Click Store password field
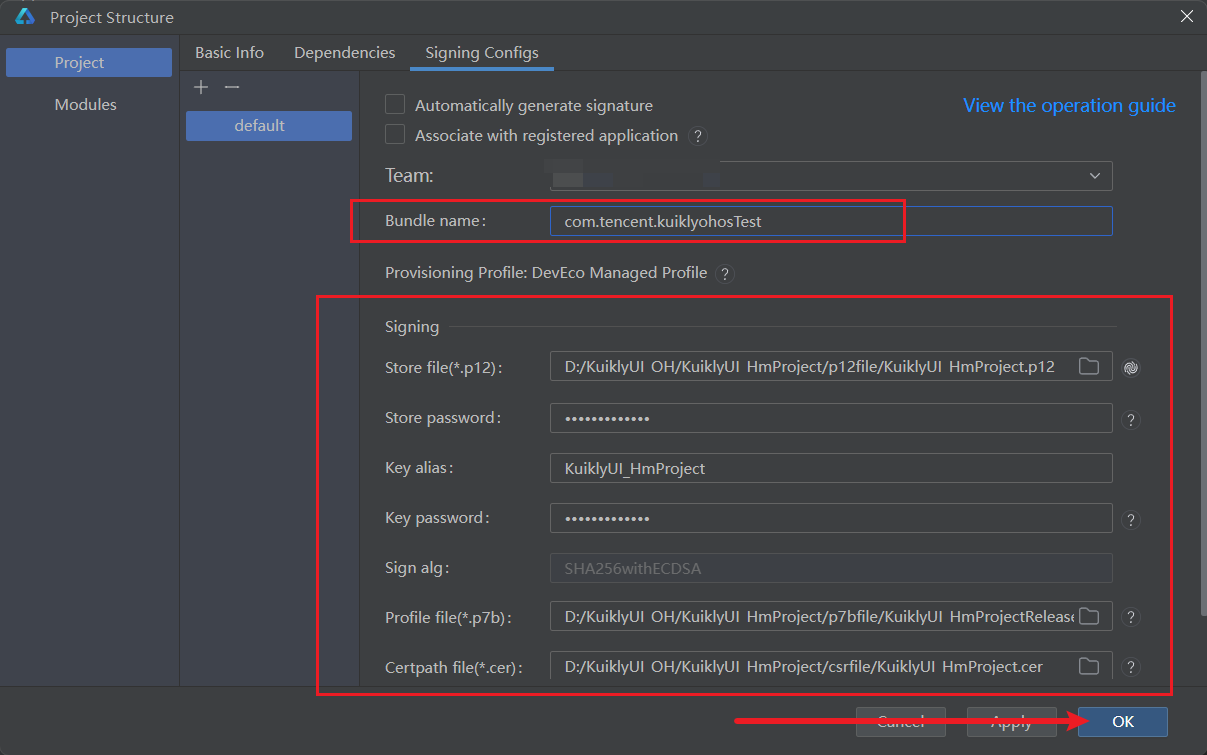Image resolution: width=1207 pixels, height=755 pixels. coord(831,418)
